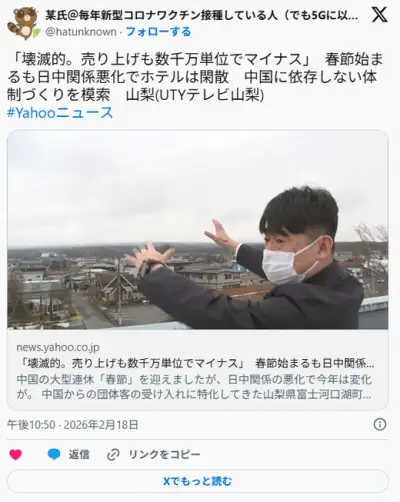400x502 pixels.
Task: Click the article description starting 中国の大型連休
Action: point(194,387)
